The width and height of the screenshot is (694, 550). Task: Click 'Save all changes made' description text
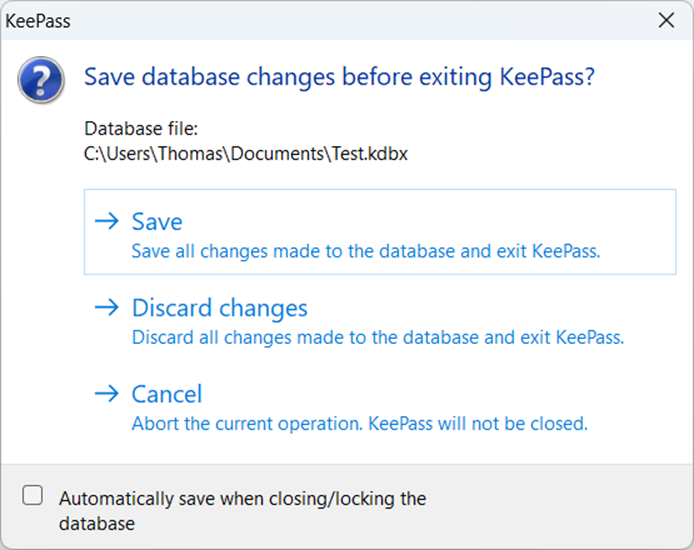click(365, 251)
